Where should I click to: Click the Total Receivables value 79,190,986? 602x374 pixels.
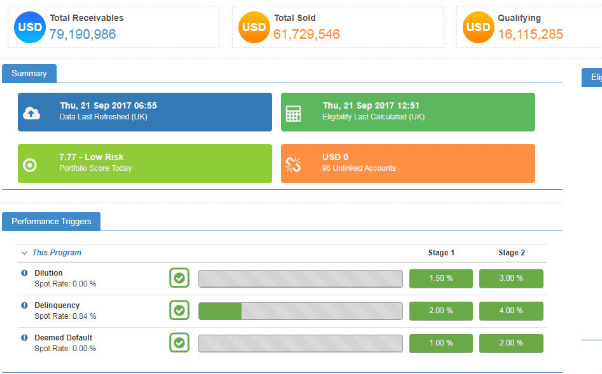tap(83, 34)
